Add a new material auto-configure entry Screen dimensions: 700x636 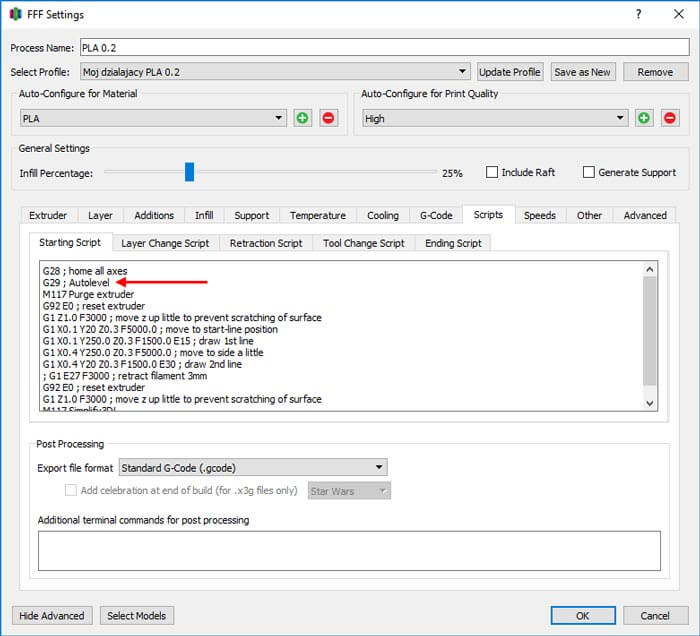[x=302, y=118]
